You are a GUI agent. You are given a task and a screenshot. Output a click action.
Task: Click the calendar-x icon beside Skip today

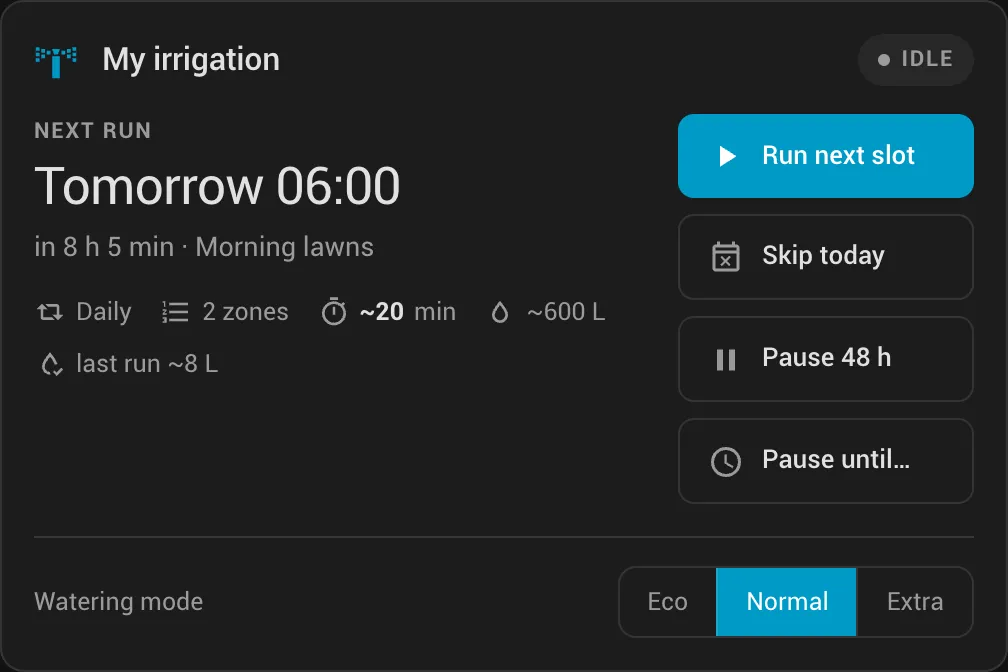coord(726,257)
